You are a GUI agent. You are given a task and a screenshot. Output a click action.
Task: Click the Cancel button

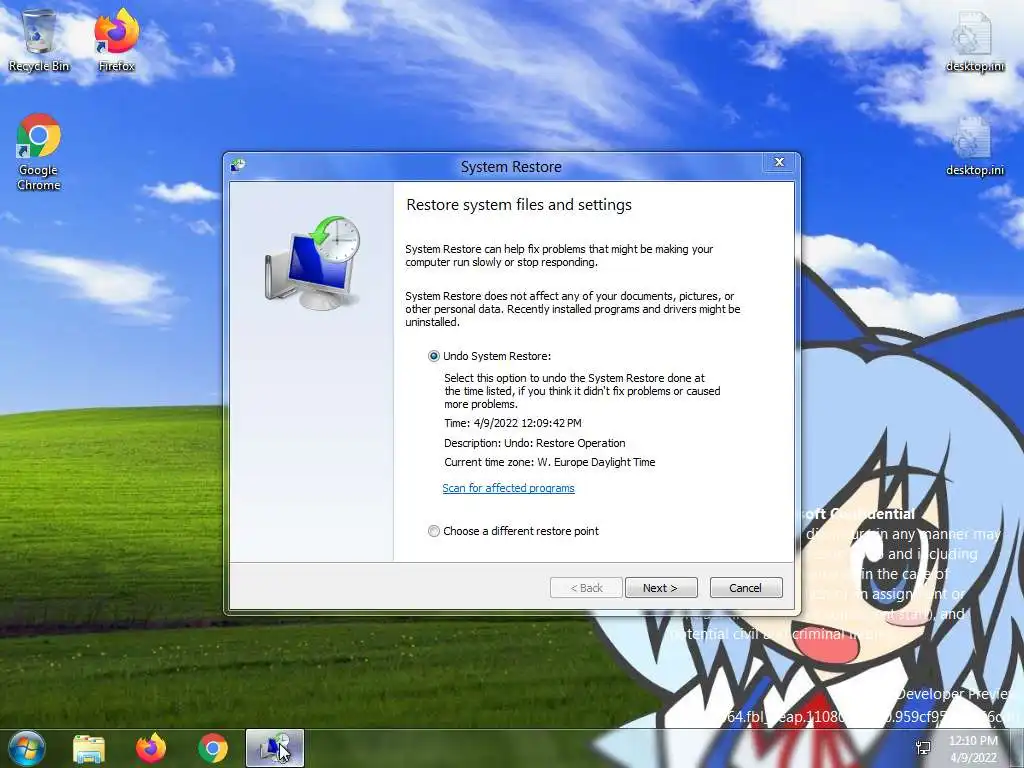coord(746,588)
